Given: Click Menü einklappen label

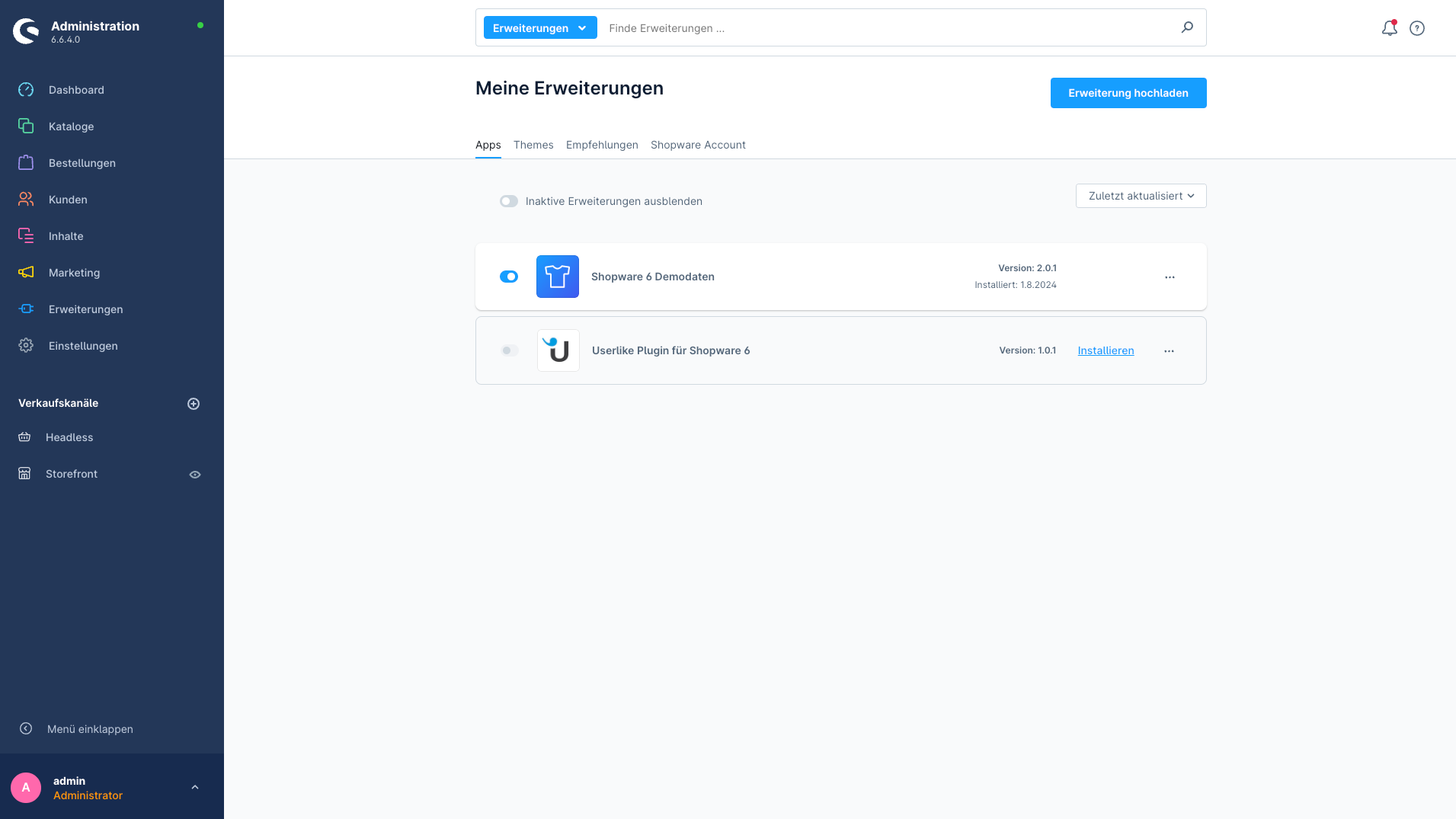Looking at the screenshot, I should tap(90, 729).
